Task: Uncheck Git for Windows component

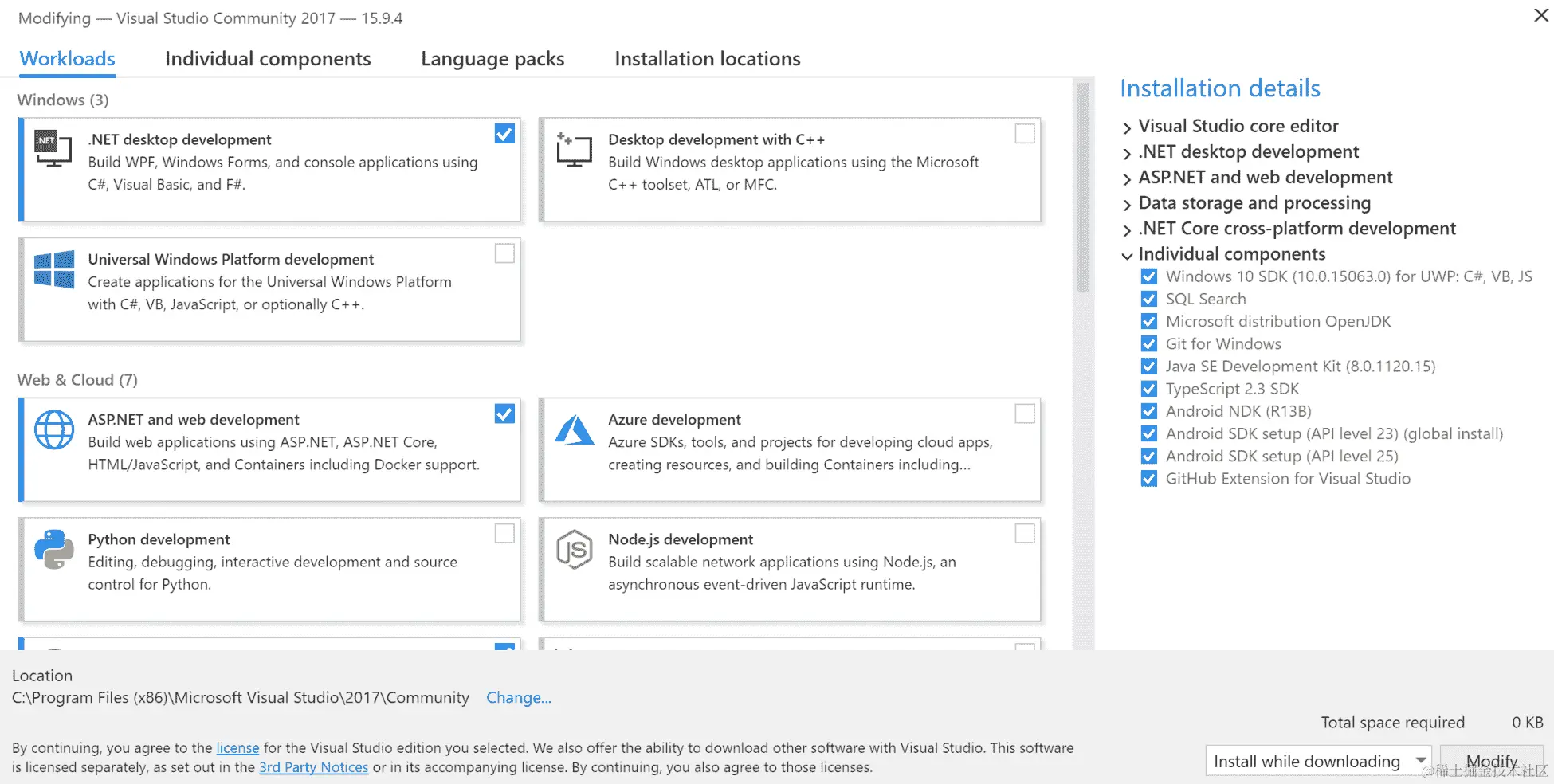Action: [1148, 343]
